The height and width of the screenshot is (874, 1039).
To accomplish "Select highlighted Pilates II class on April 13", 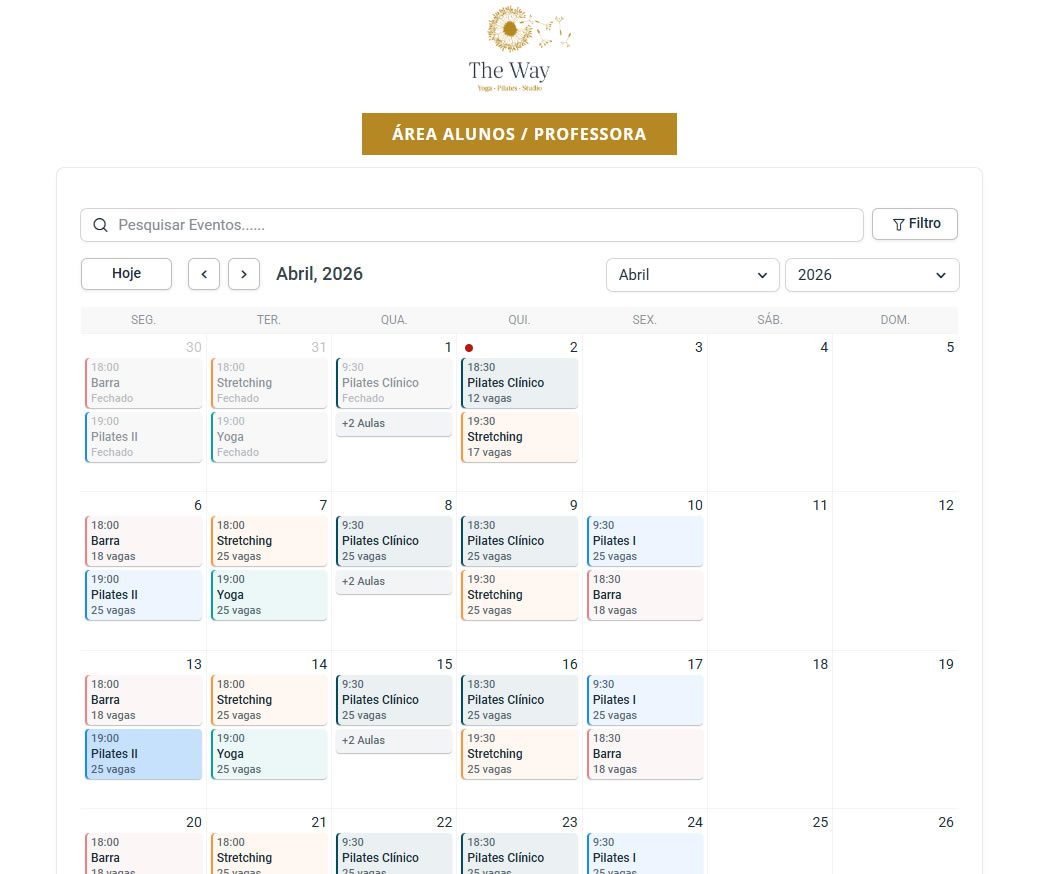I will (144, 754).
